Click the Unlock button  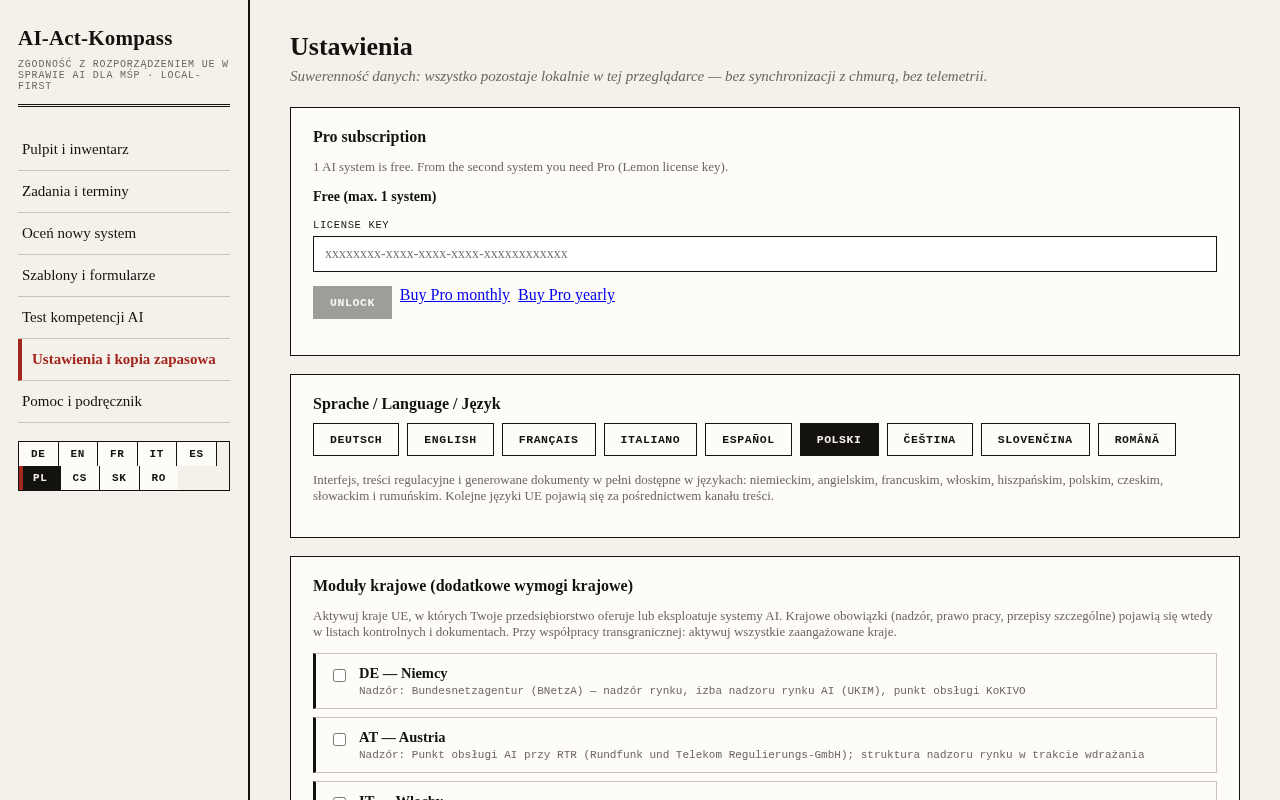click(x=352, y=303)
